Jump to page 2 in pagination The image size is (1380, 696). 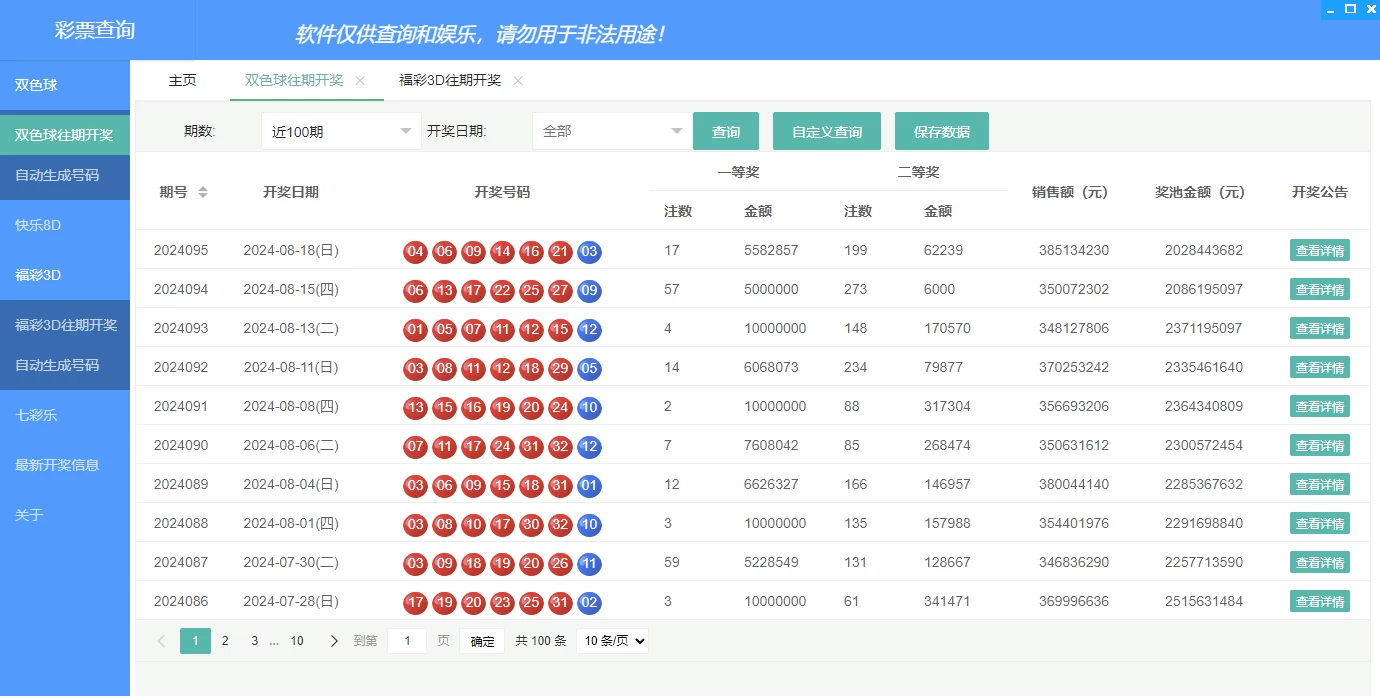[225, 641]
